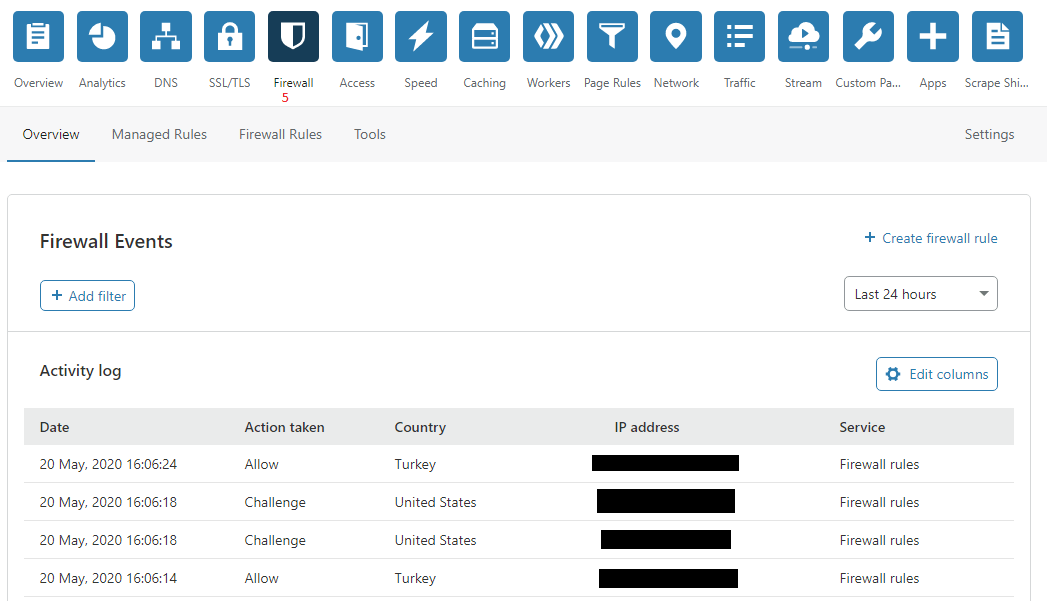Image resolution: width=1047 pixels, height=601 pixels.
Task: Open the Speed lightning bolt icon
Action: [421, 36]
